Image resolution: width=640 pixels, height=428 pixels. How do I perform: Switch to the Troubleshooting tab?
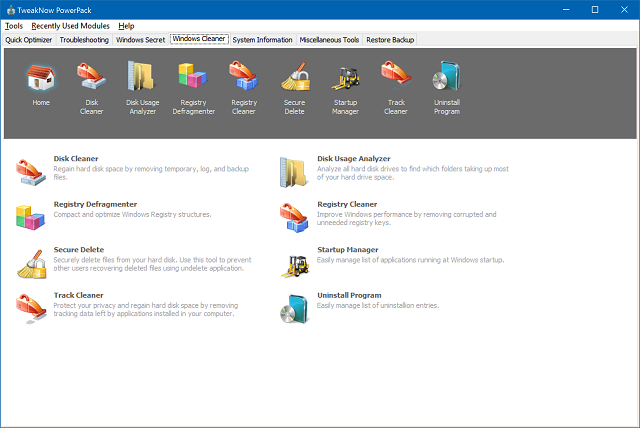pos(84,40)
